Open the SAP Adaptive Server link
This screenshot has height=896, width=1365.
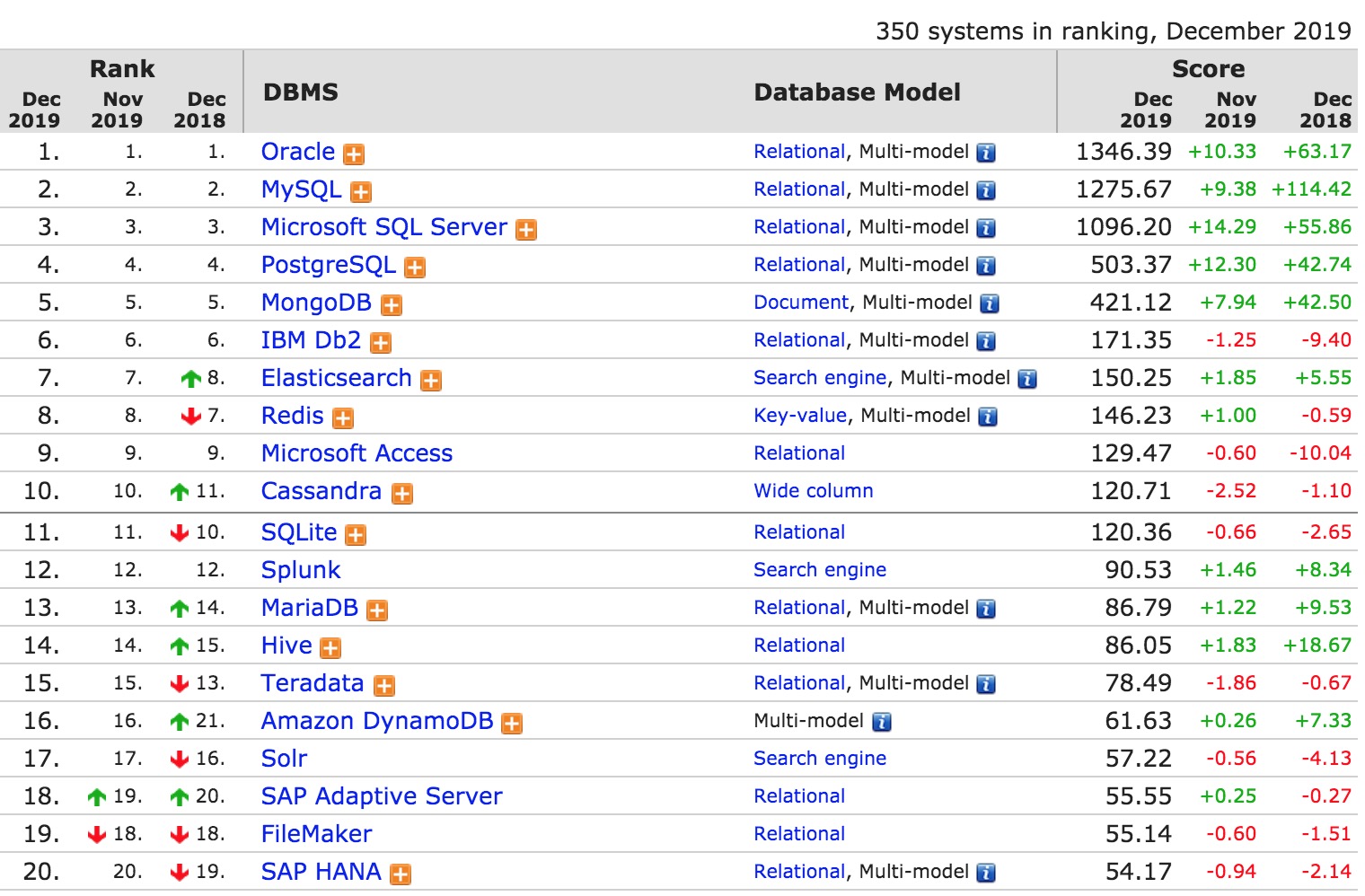click(382, 796)
